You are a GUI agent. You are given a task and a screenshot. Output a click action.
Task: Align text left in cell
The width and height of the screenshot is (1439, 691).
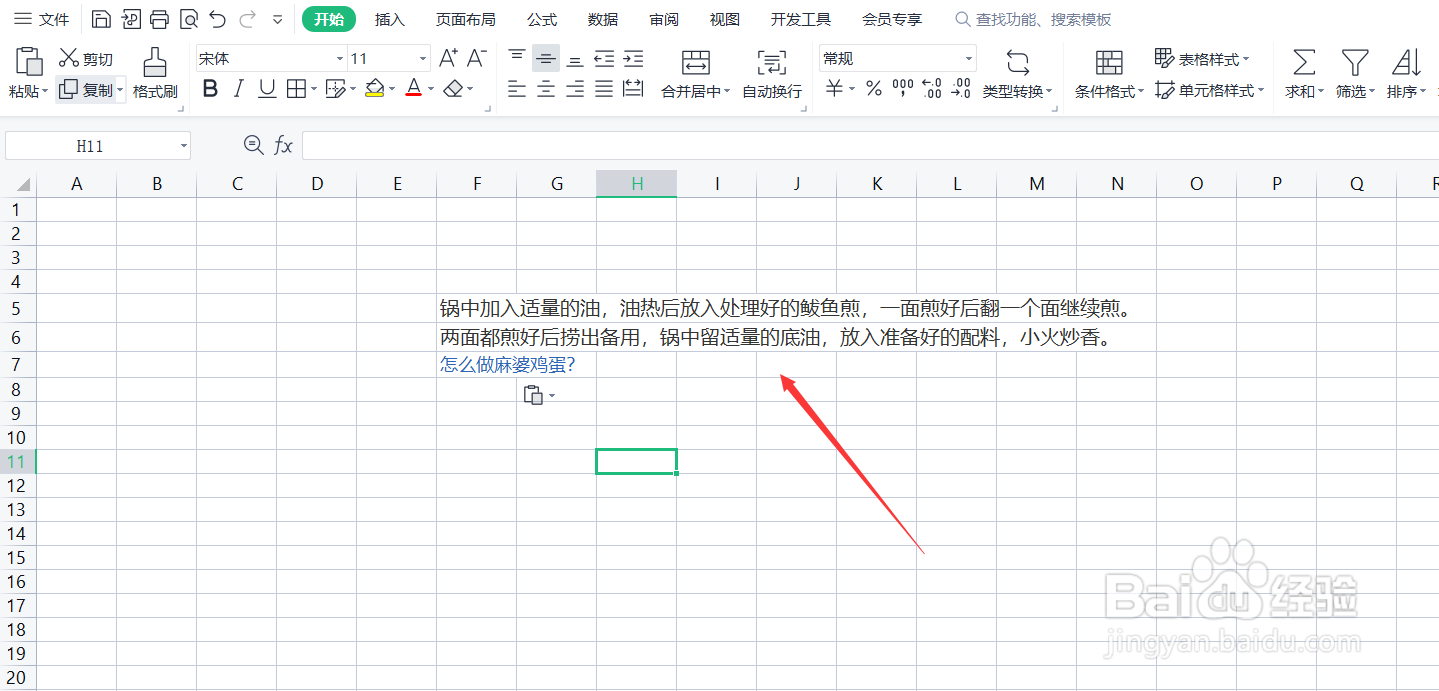517,90
